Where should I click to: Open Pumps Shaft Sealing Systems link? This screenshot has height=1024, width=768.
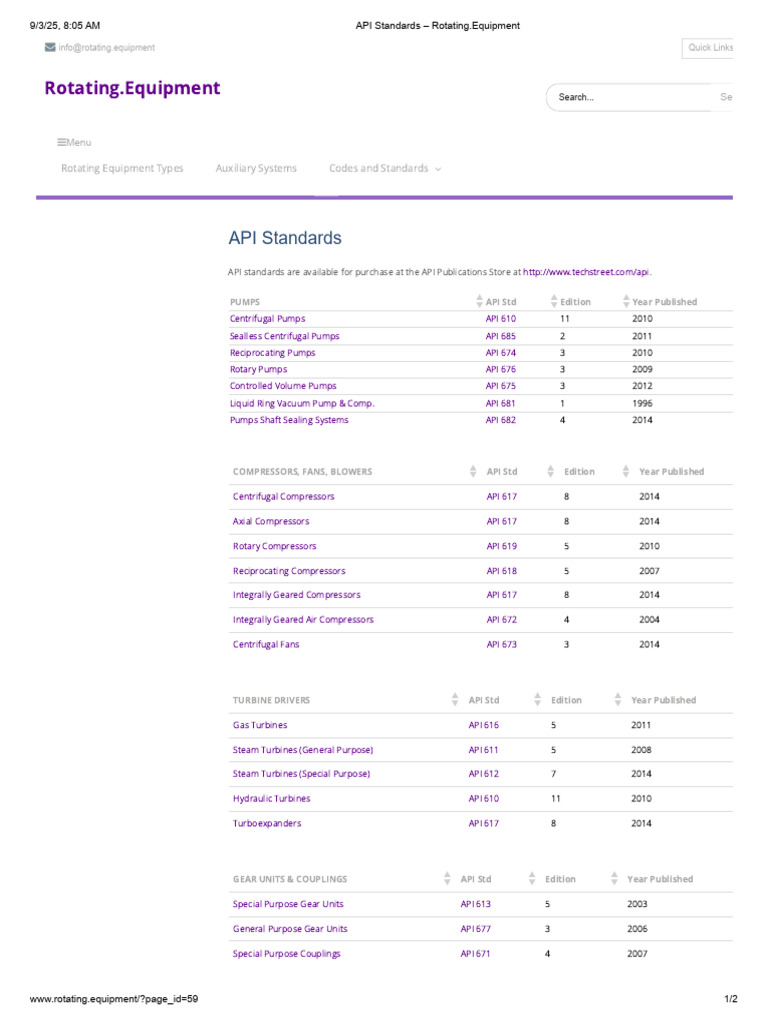coord(289,420)
